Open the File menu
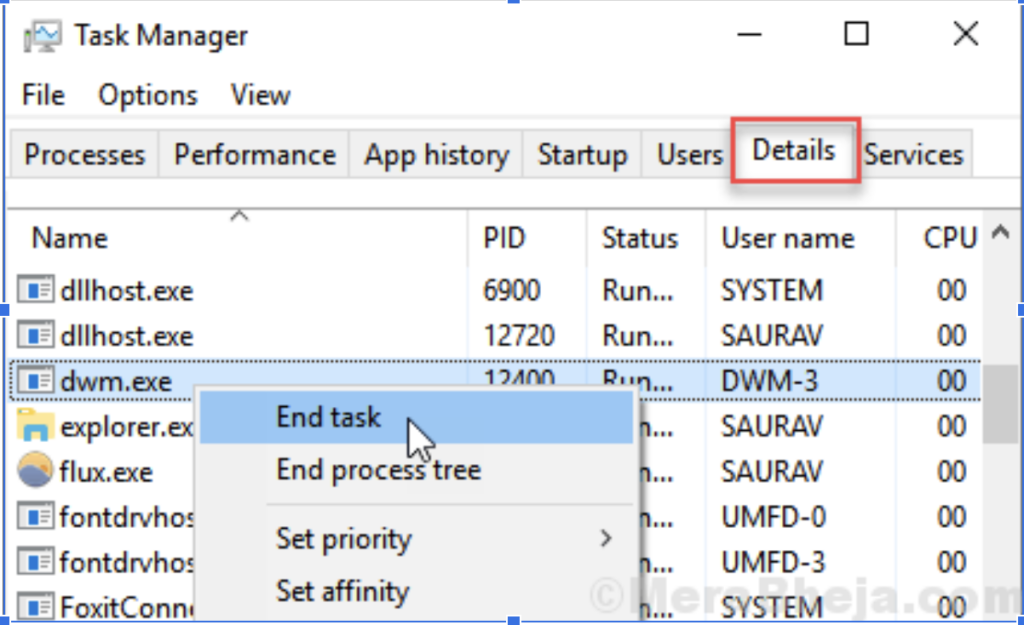 pos(42,95)
